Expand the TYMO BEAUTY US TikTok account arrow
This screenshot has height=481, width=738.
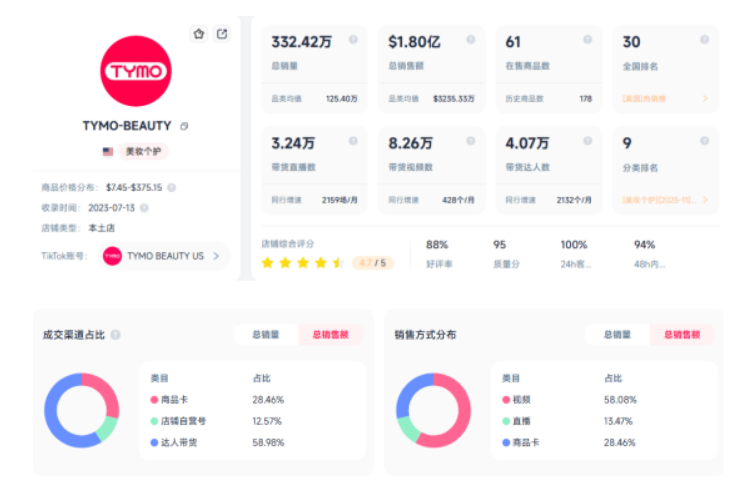tap(216, 256)
